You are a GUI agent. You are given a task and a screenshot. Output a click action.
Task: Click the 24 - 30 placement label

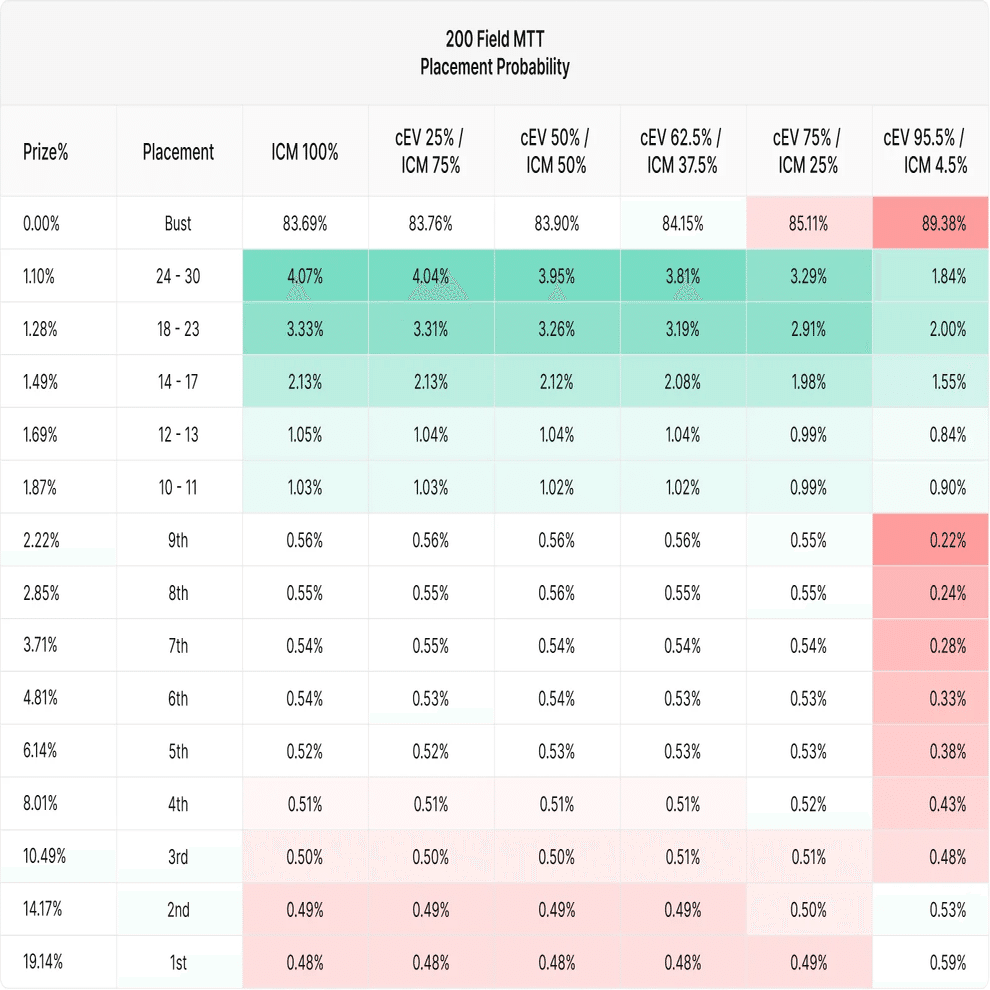click(x=178, y=277)
